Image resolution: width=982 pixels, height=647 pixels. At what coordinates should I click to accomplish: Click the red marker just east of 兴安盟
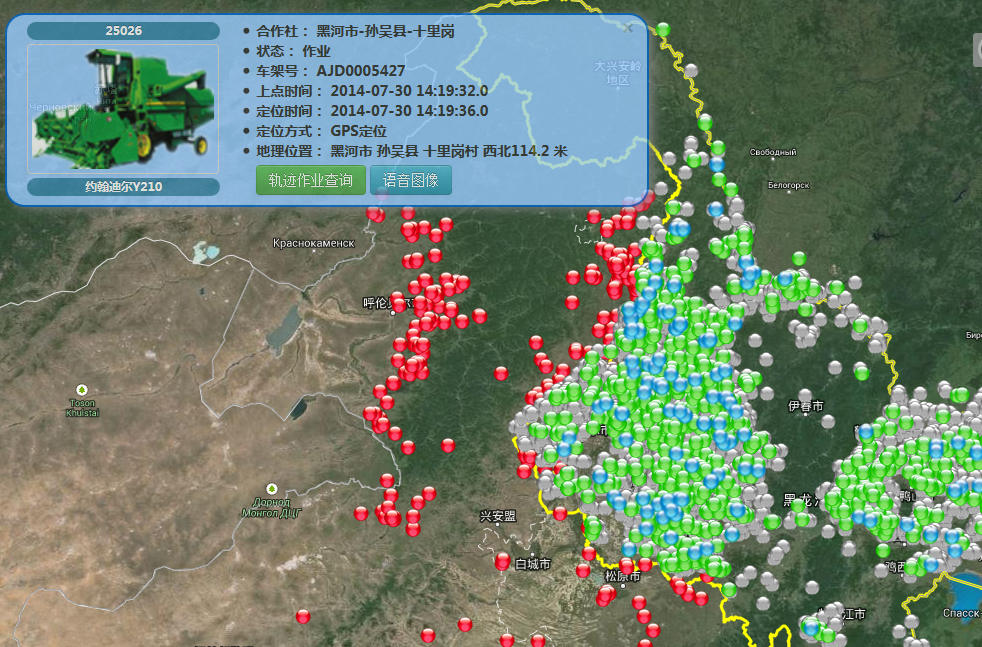(x=561, y=514)
